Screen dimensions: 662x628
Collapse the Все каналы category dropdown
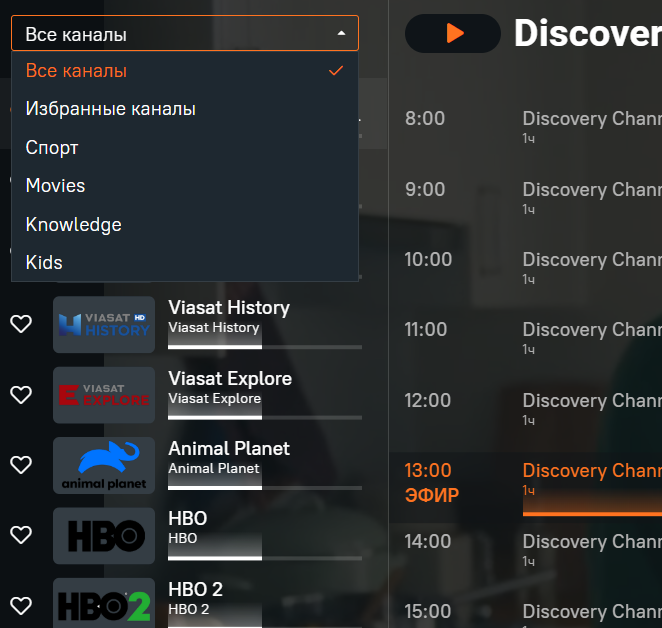coord(185,33)
